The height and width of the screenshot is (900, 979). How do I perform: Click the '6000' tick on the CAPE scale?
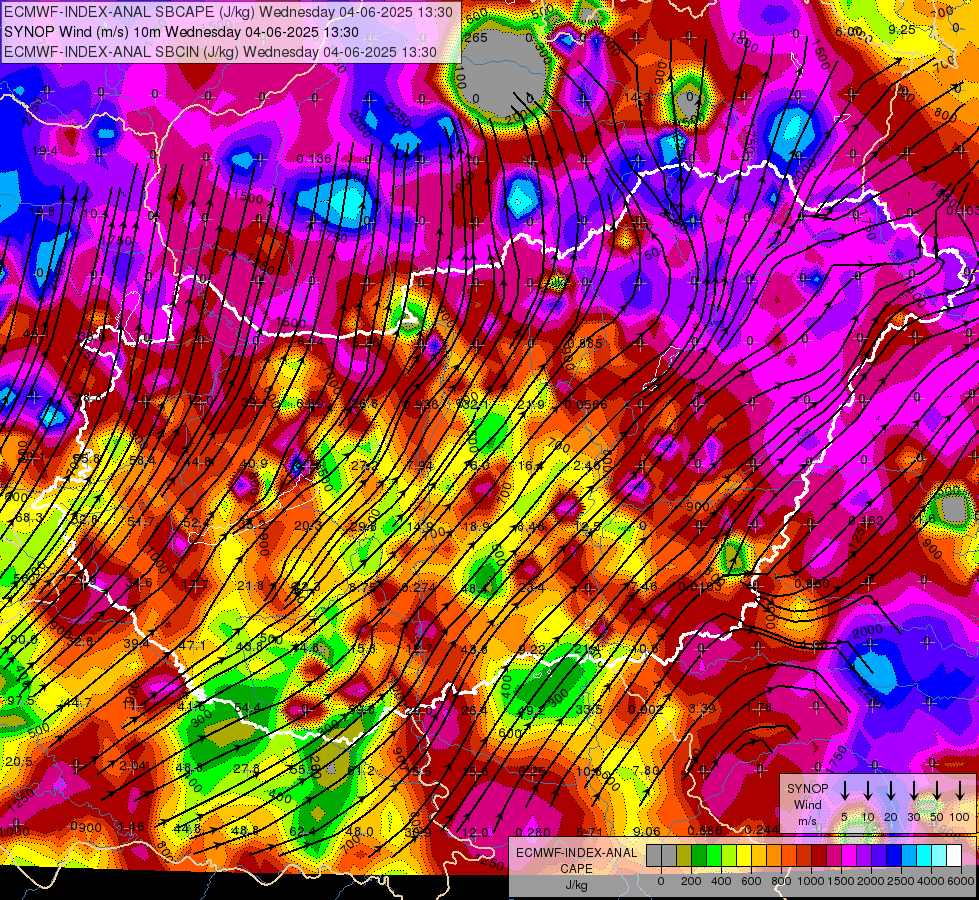pyautogui.click(x=962, y=881)
